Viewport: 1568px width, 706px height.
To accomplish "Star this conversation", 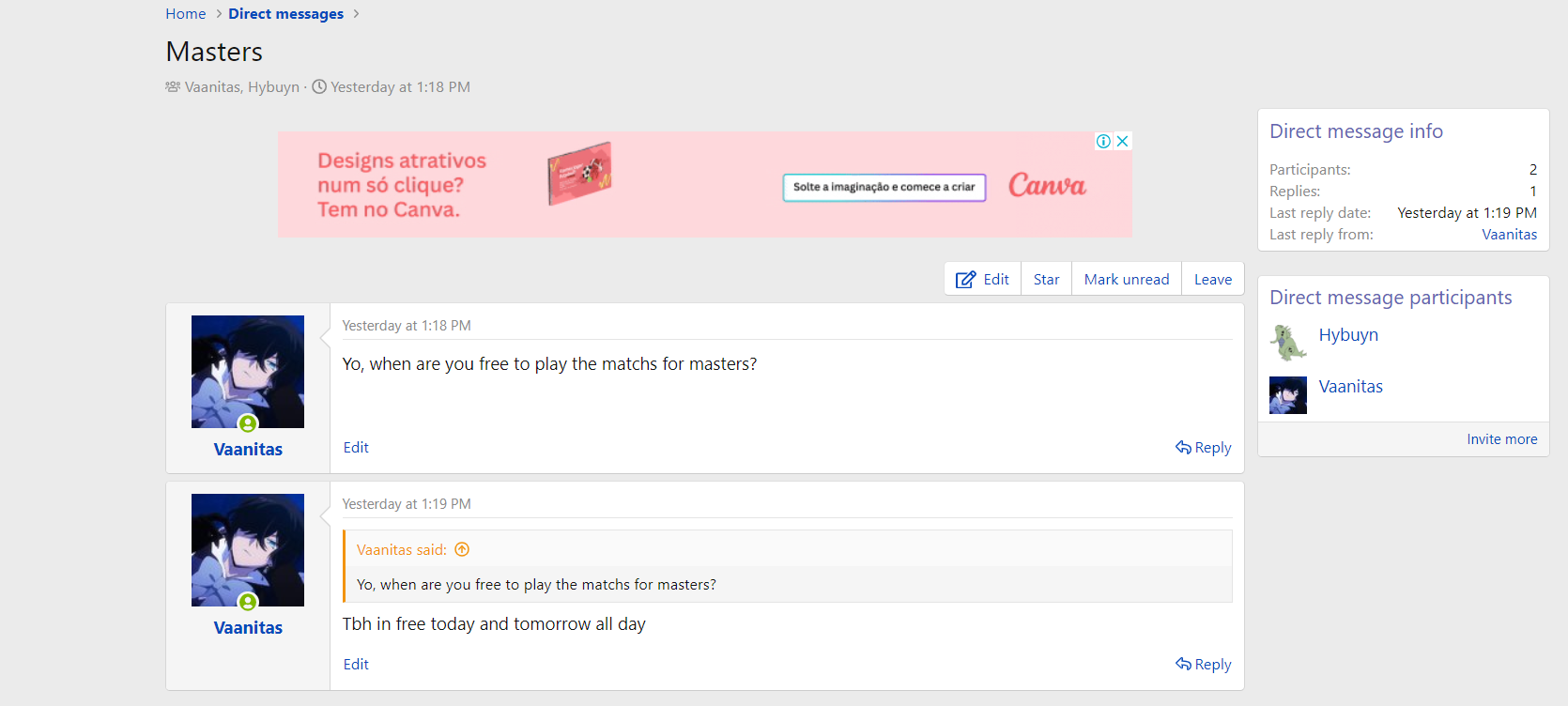I will click(1046, 280).
